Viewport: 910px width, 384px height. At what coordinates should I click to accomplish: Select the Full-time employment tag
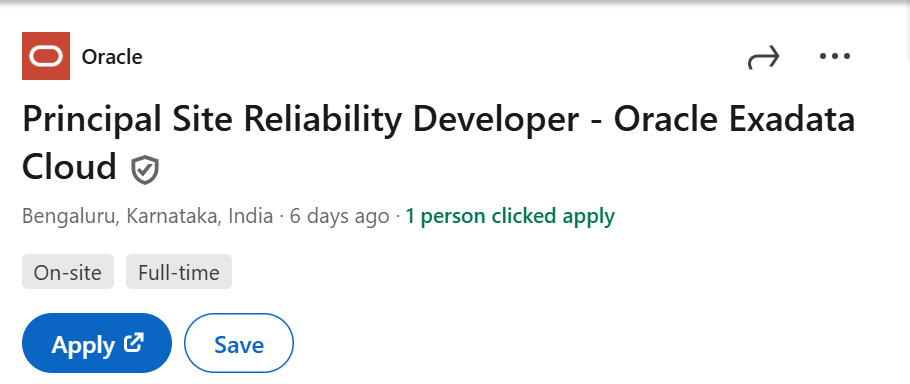click(x=179, y=271)
